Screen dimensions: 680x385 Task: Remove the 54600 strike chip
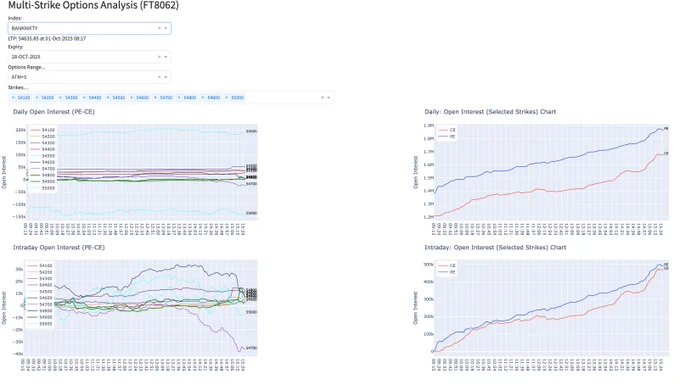132,98
